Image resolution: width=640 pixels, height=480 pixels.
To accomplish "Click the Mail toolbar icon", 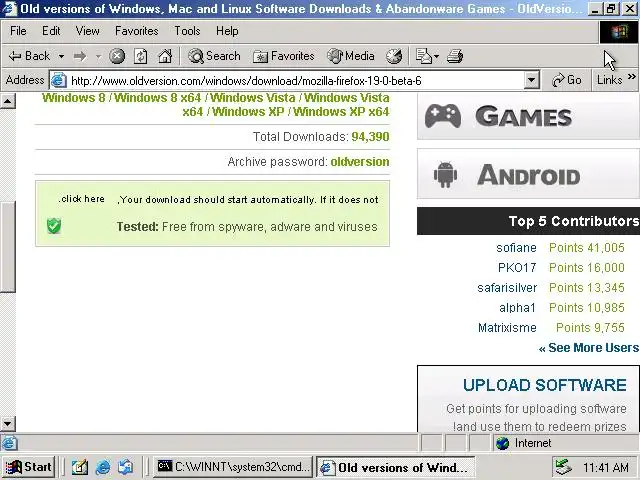I will pos(423,56).
